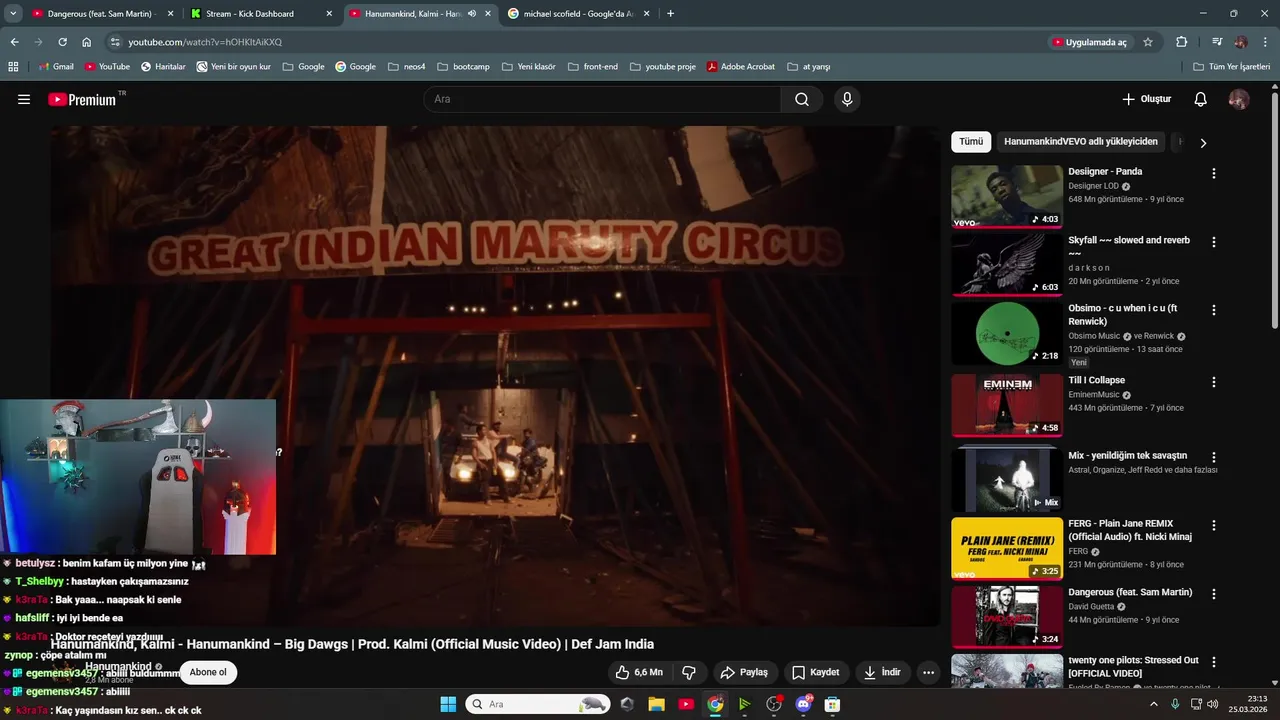Open a new browser tab
Viewport: 1280px width, 720px height.
(670, 14)
